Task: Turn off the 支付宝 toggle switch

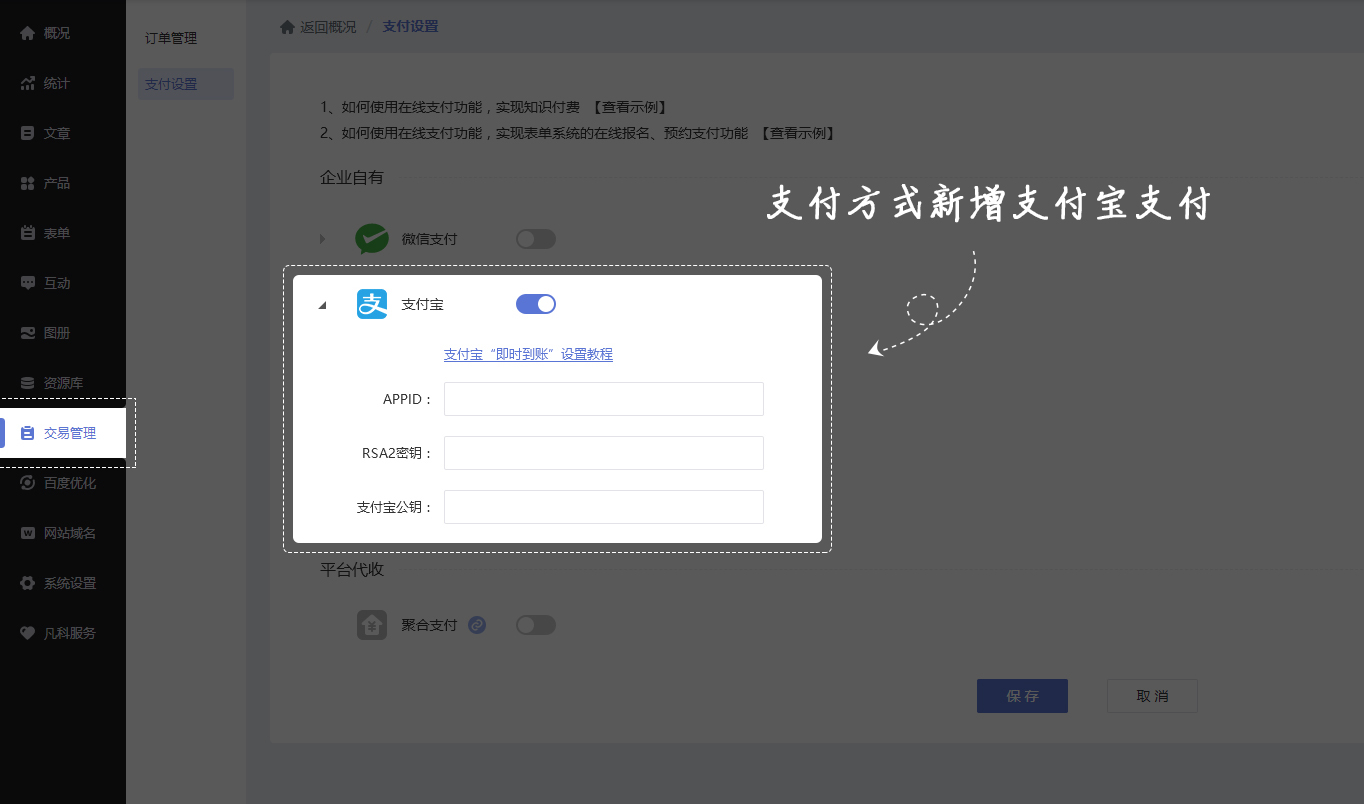Action: pos(535,304)
